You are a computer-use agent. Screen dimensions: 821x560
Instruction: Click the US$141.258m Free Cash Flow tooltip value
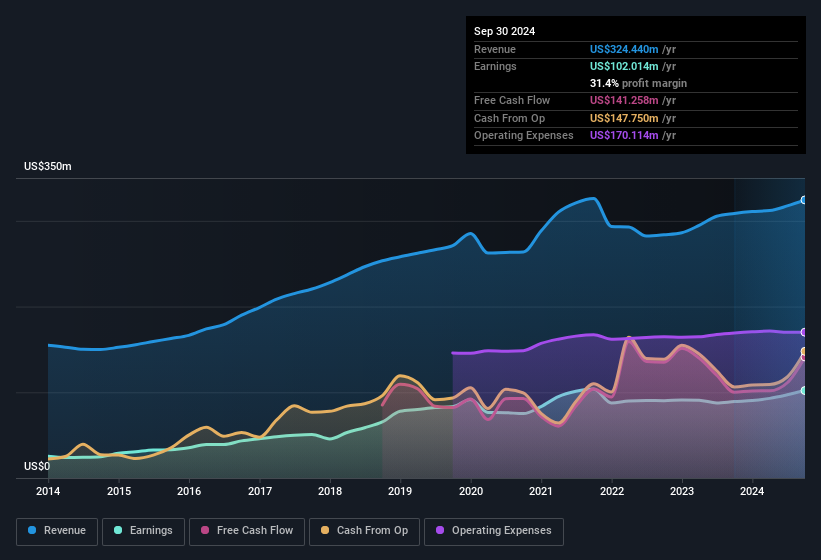point(624,100)
